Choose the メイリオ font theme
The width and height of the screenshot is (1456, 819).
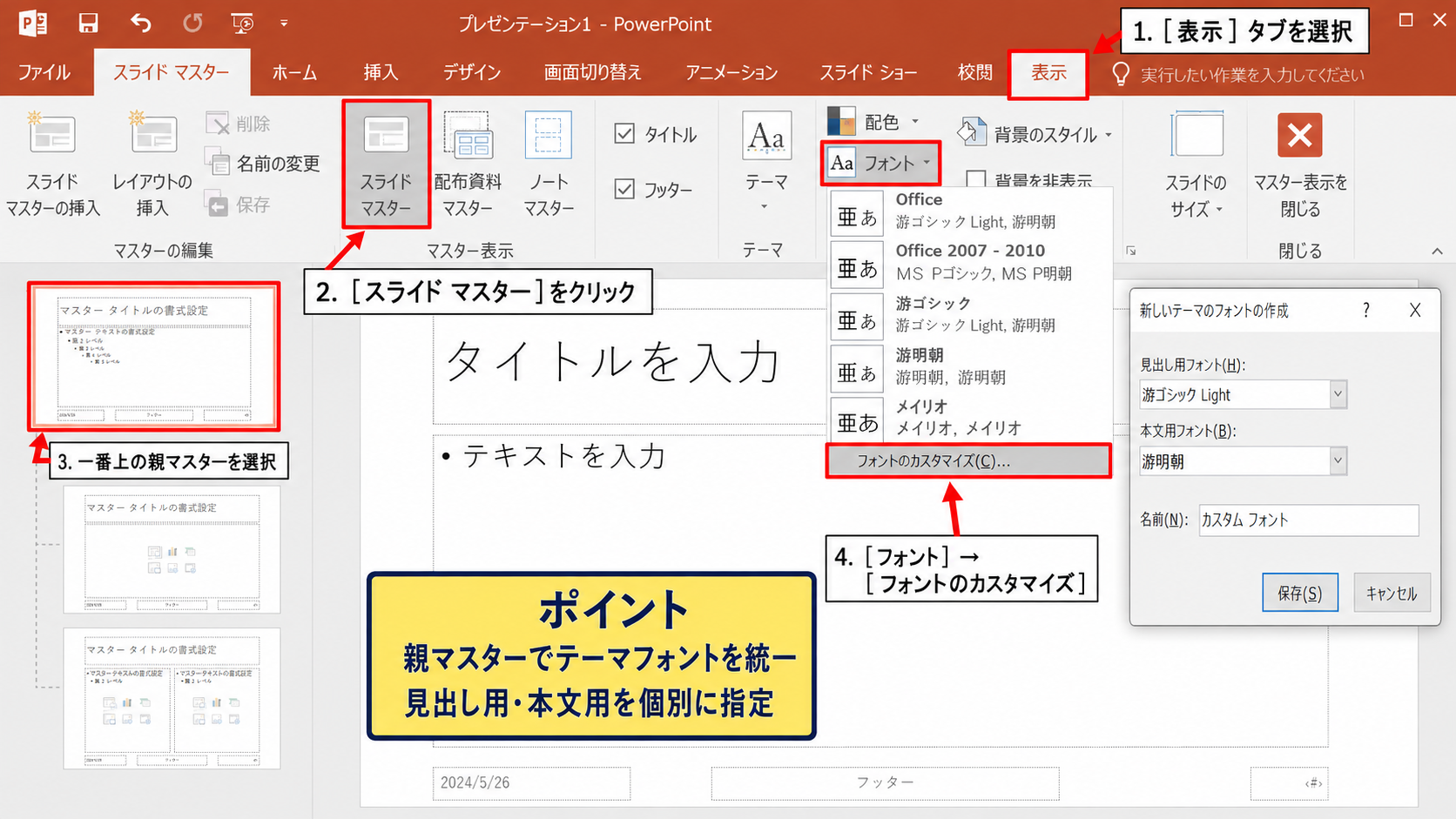click(x=968, y=418)
